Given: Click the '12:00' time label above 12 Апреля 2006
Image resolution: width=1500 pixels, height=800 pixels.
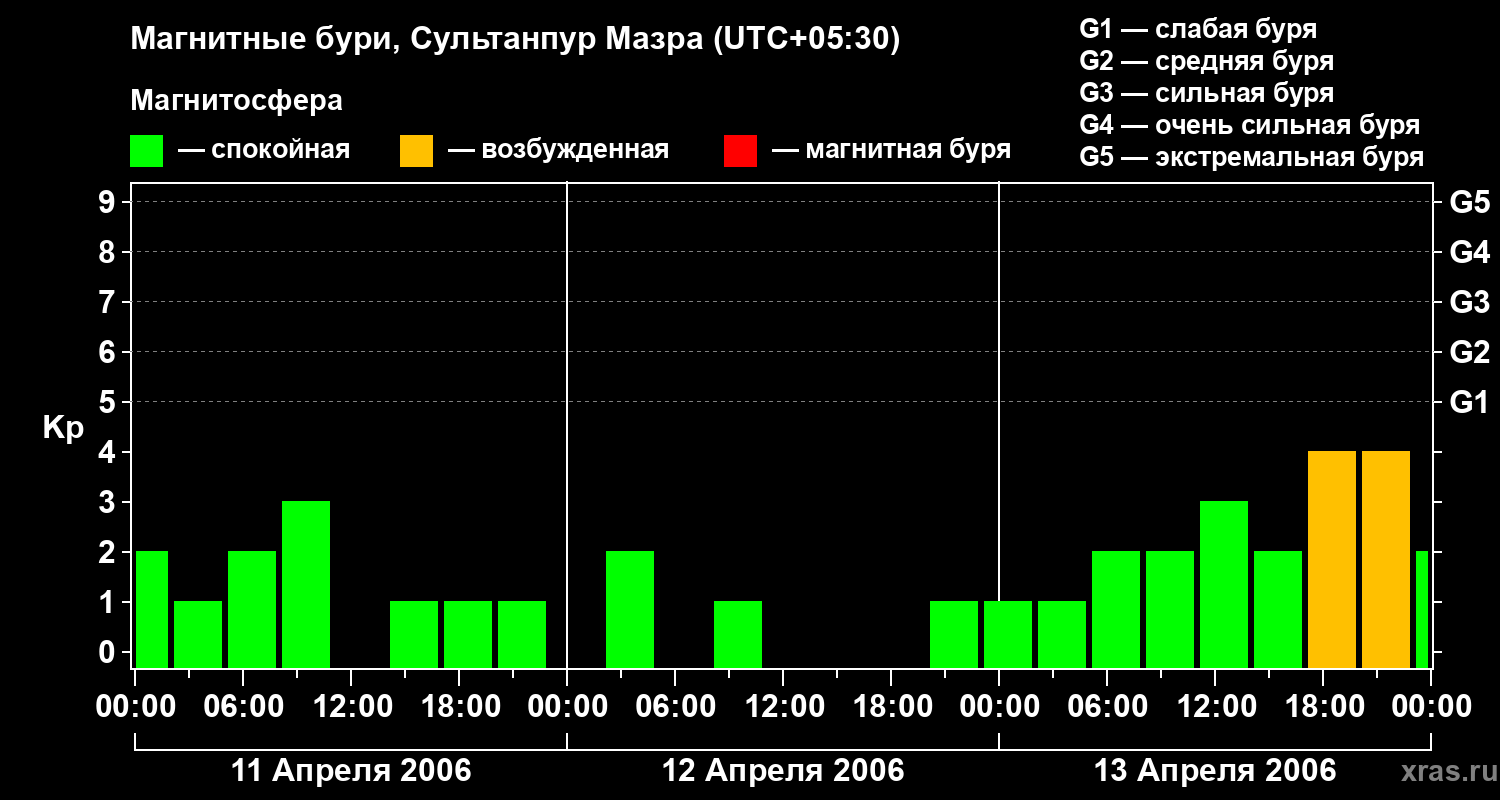Looking at the screenshot, I should click(x=784, y=707).
